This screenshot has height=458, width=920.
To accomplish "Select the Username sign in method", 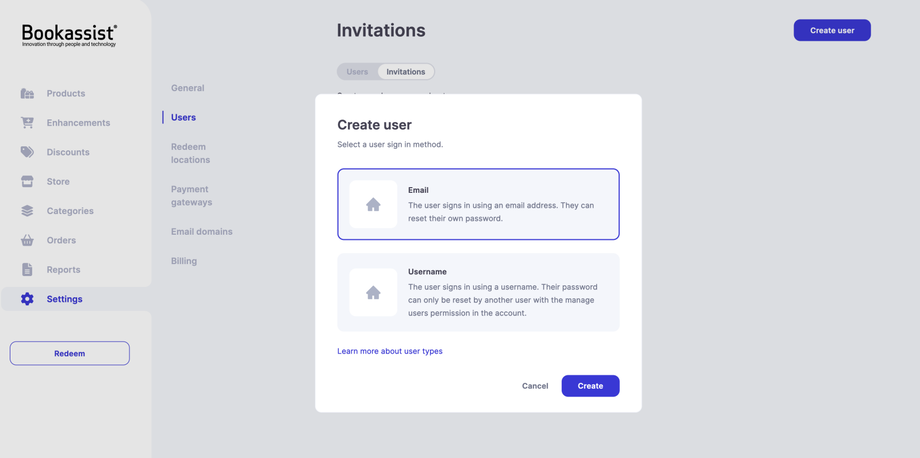I will coord(478,292).
